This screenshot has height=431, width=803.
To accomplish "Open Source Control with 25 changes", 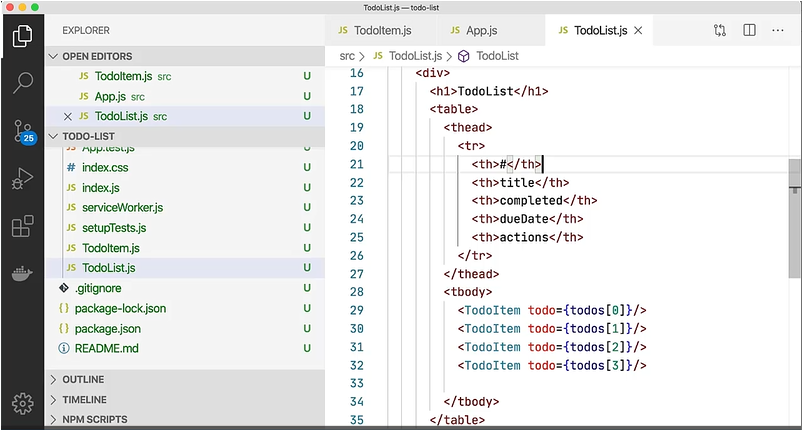I will tap(22, 131).
